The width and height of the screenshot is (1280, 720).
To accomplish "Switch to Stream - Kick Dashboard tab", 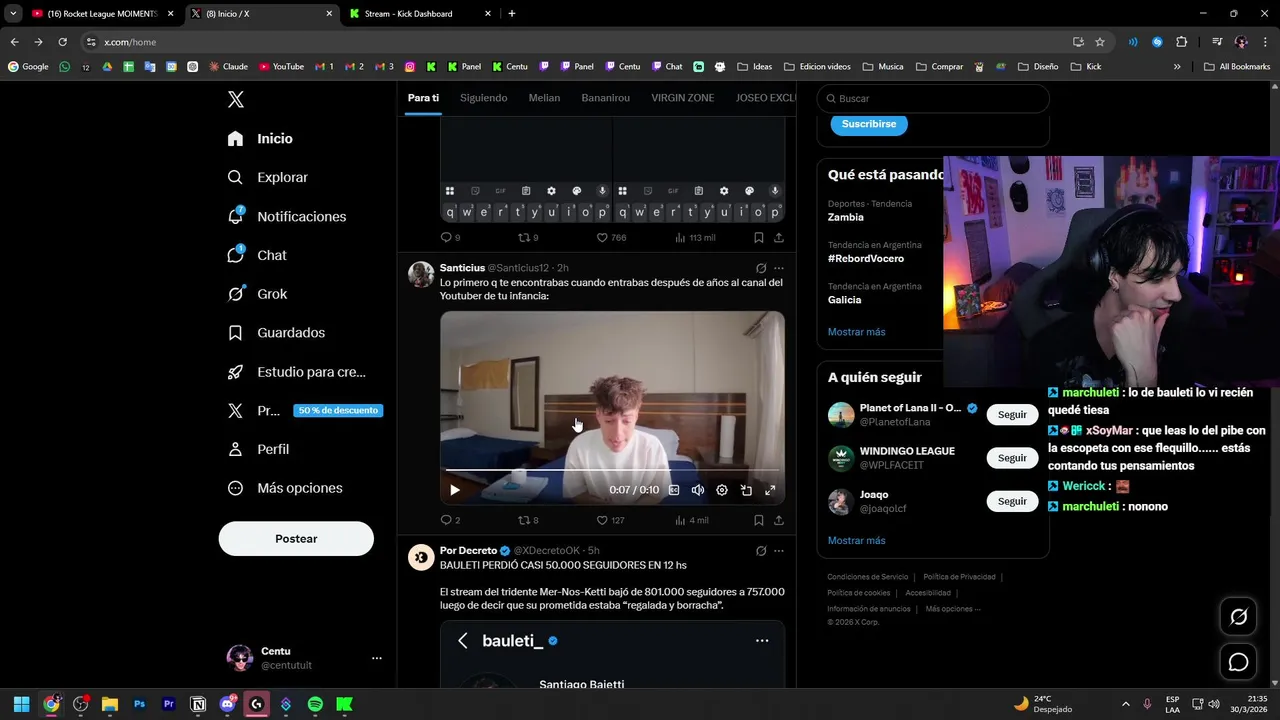I will click(420, 14).
